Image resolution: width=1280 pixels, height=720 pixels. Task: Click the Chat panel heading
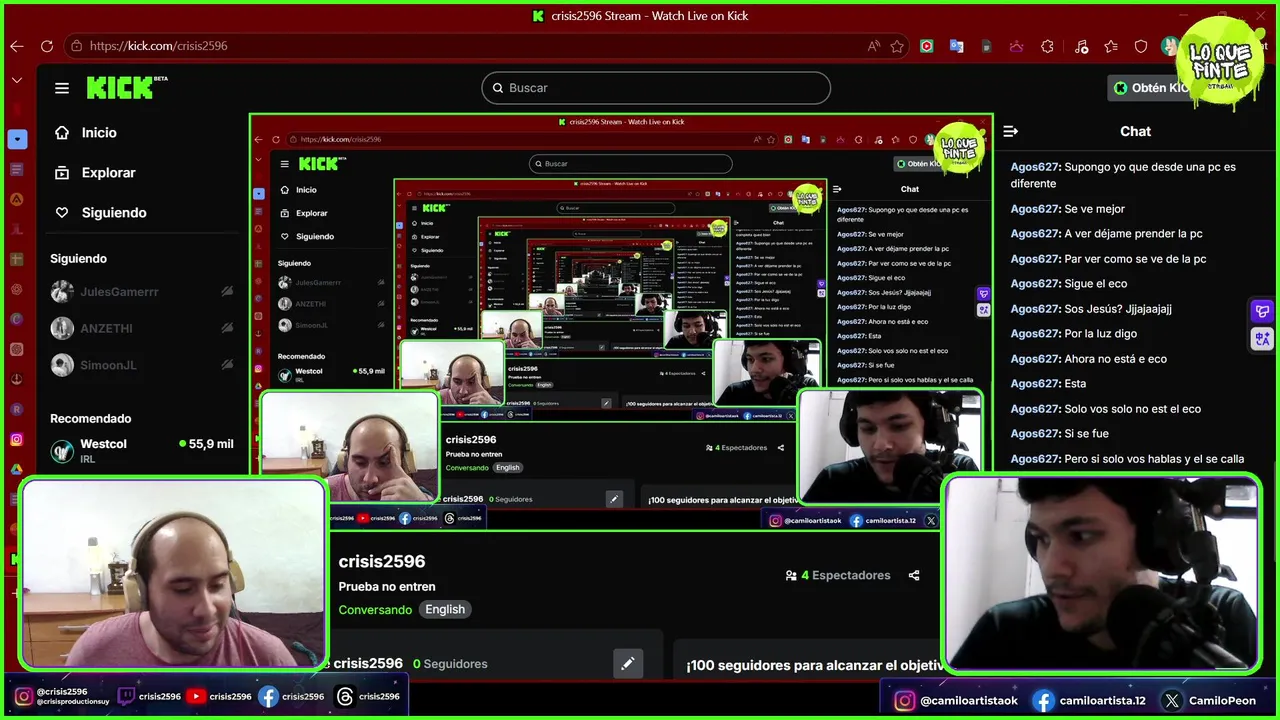1135,131
